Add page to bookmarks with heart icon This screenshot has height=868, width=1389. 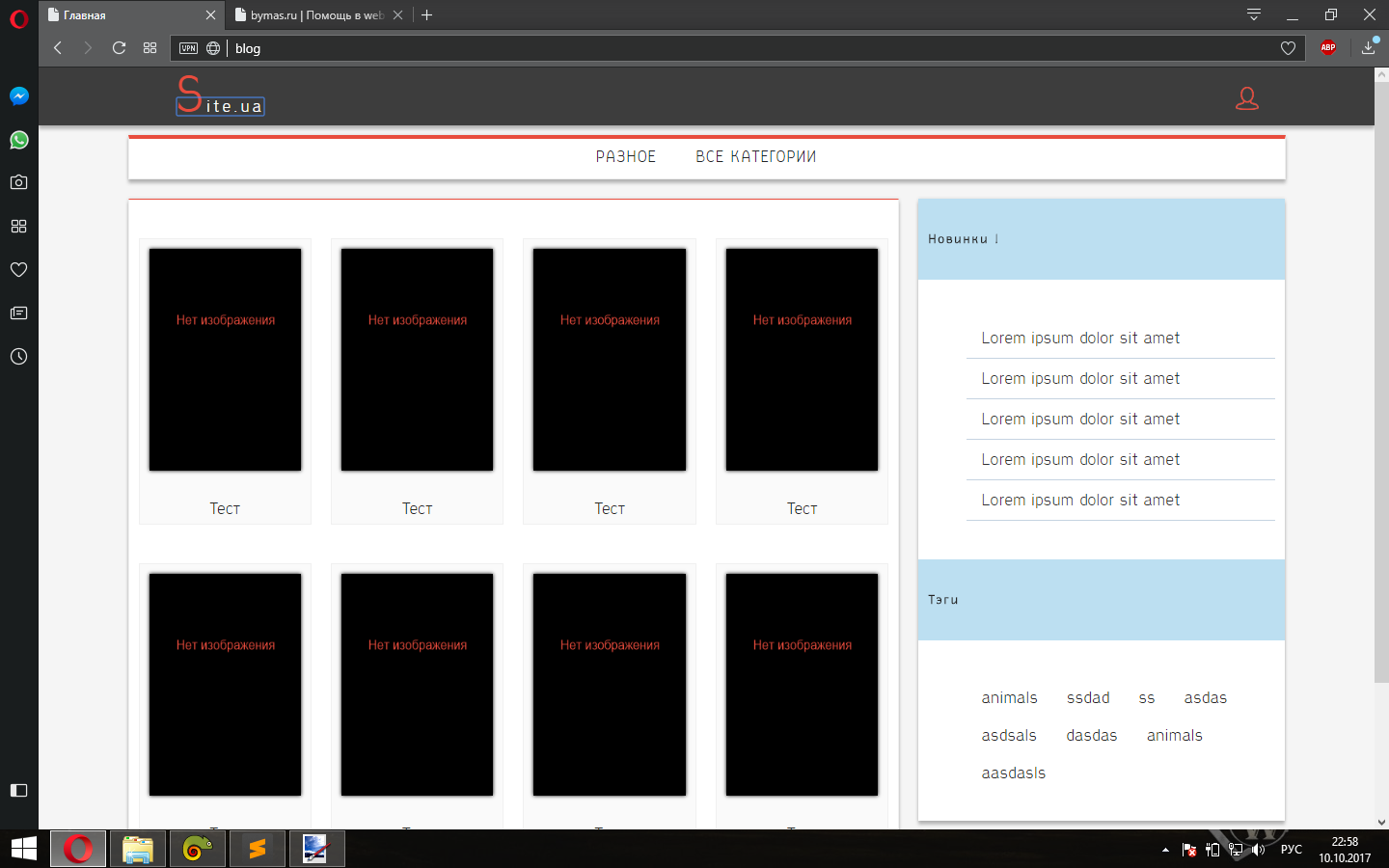pos(1288,48)
